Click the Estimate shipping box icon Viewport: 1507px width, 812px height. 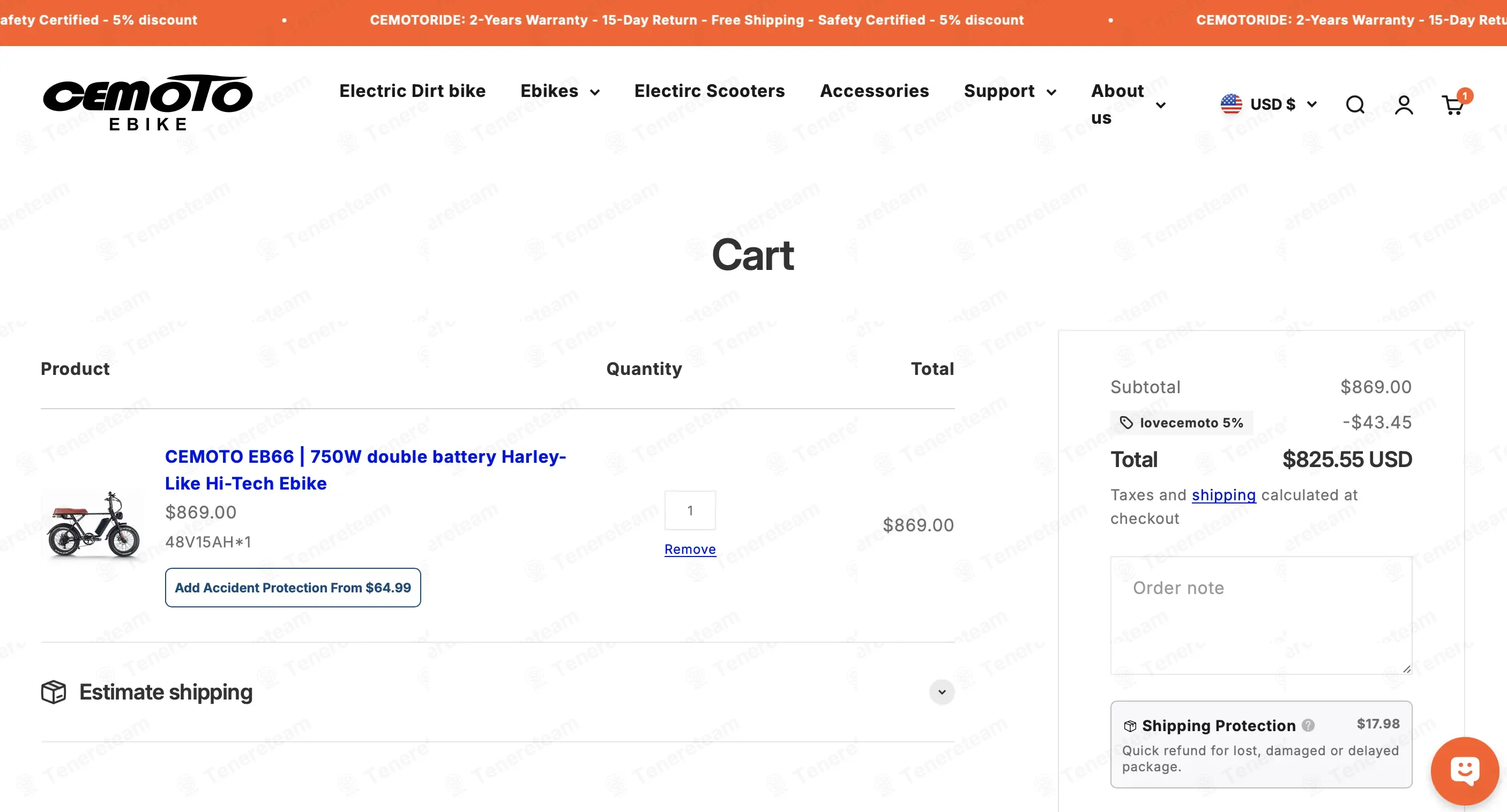click(x=53, y=692)
